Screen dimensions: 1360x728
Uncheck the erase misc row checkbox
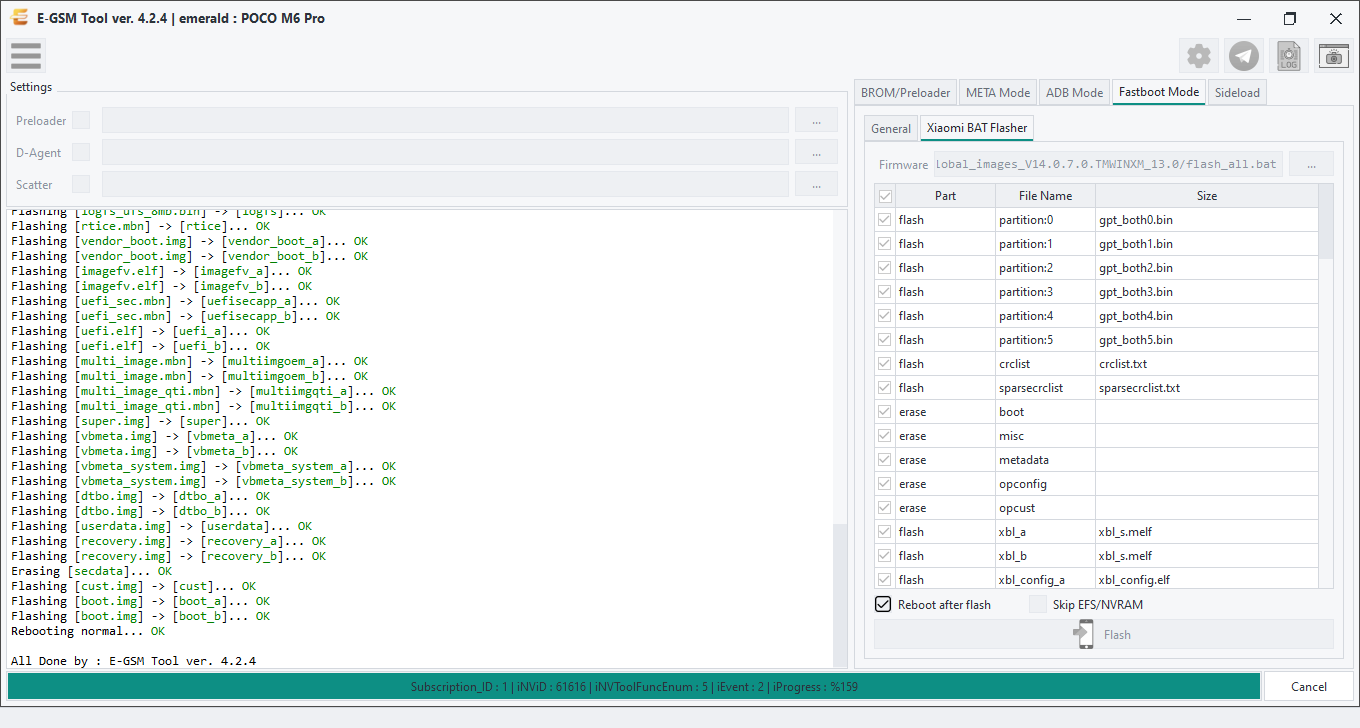click(885, 436)
